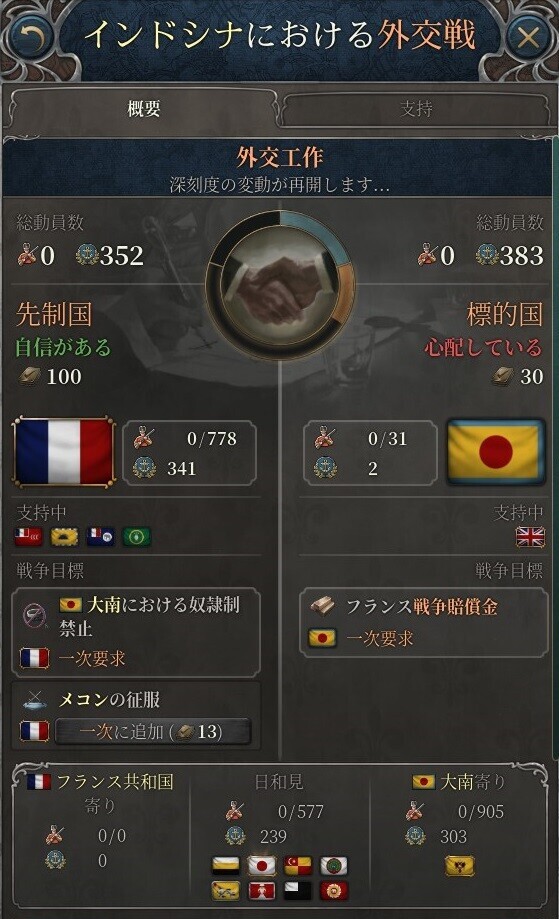
Task: Click the back arrow icon
Action: (30, 38)
